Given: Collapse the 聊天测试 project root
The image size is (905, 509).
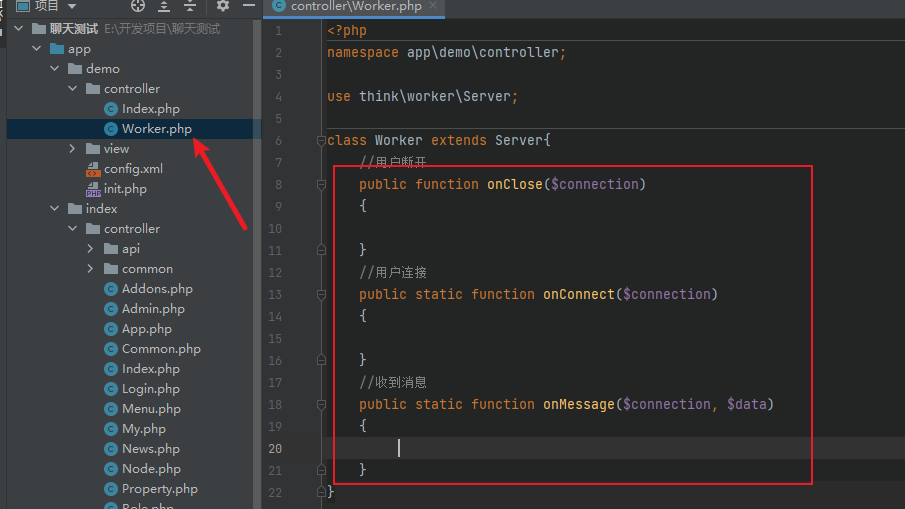Looking at the screenshot, I should [x=18, y=28].
